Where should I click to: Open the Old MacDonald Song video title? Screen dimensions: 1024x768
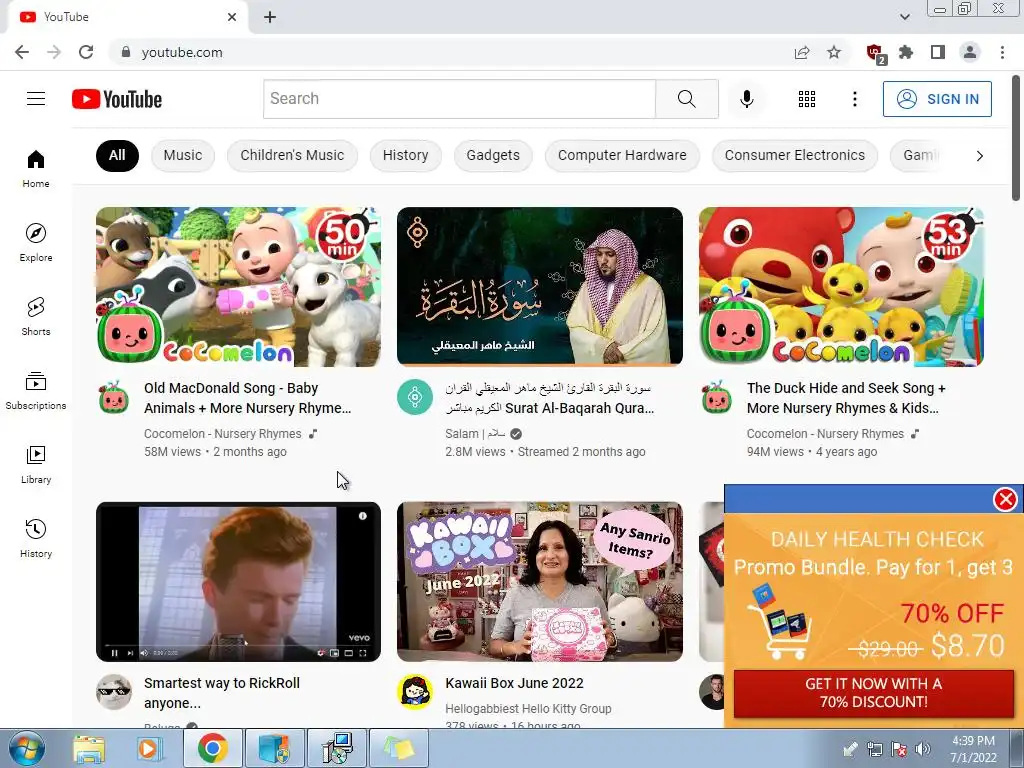pyautogui.click(x=248, y=398)
